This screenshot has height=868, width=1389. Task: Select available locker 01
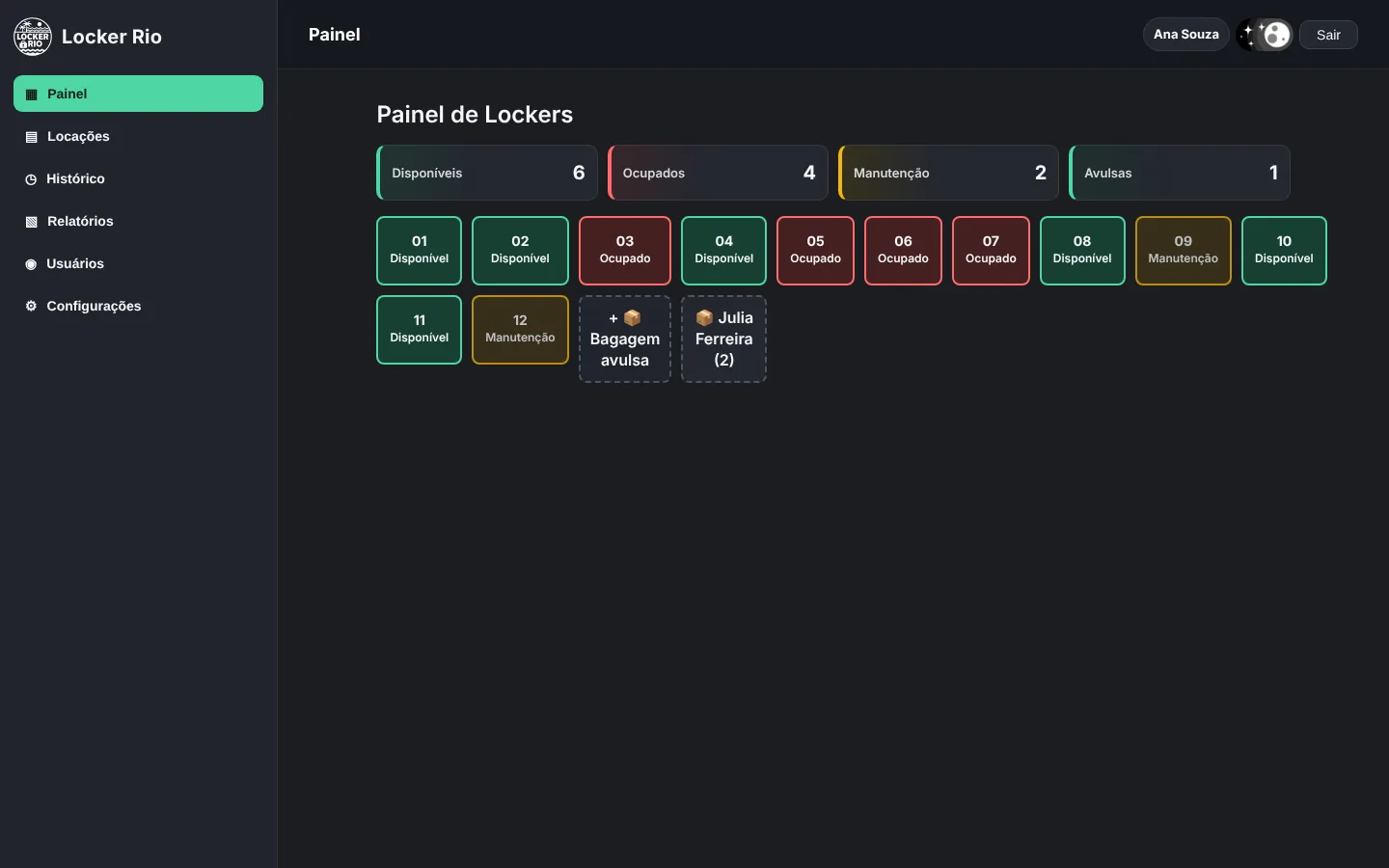[x=419, y=251]
